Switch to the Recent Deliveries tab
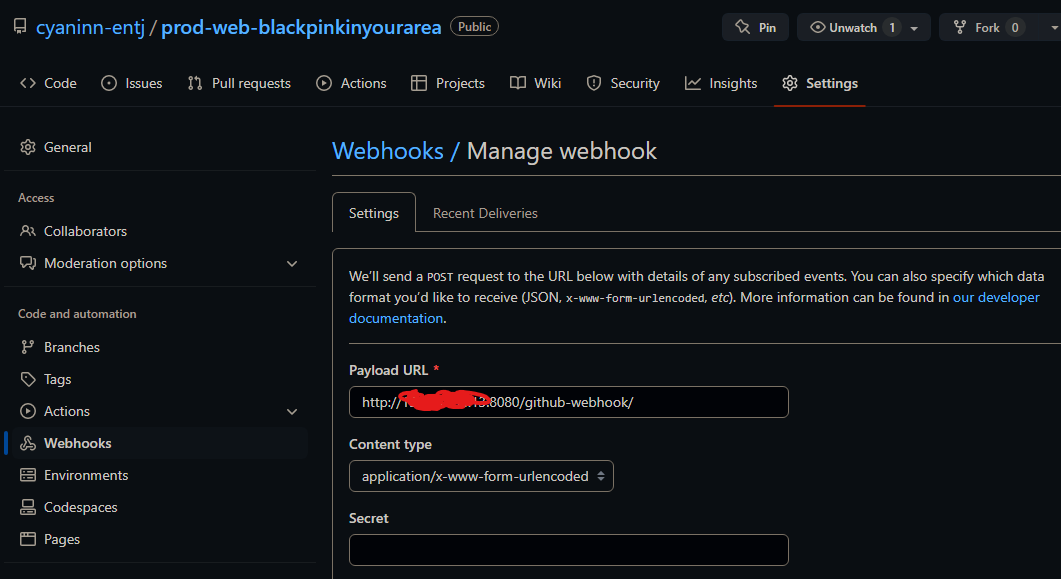This screenshot has height=579, width=1061. click(x=485, y=213)
